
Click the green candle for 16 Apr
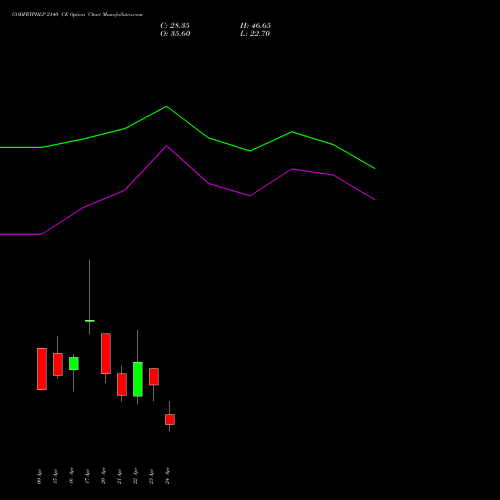[x=74, y=363]
